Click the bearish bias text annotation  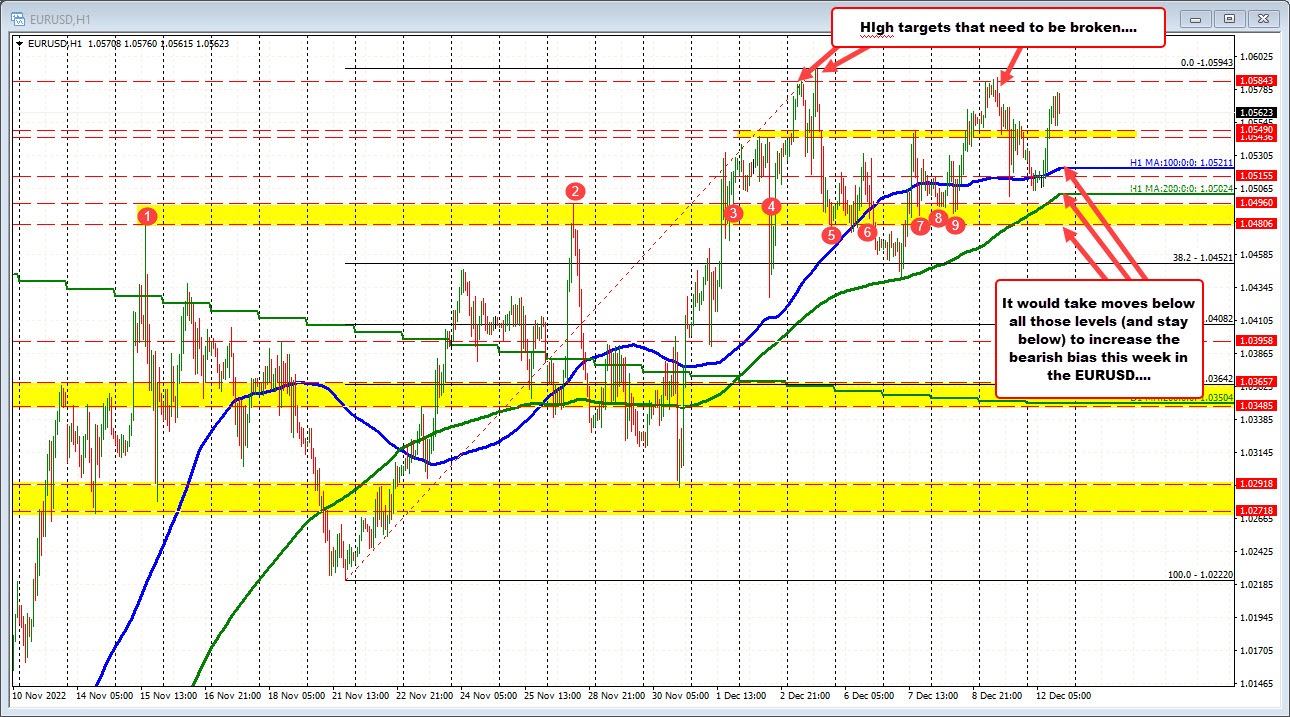tap(1098, 338)
